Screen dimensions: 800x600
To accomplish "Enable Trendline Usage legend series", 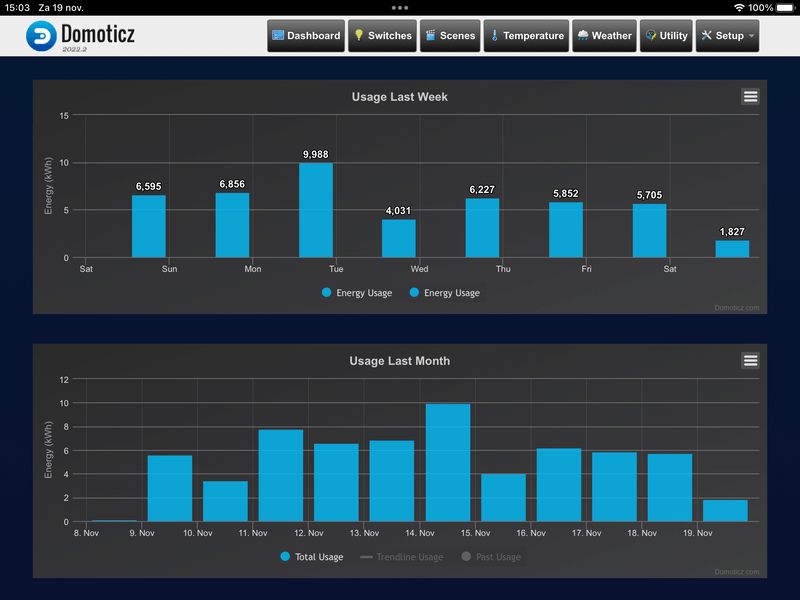I will (402, 557).
